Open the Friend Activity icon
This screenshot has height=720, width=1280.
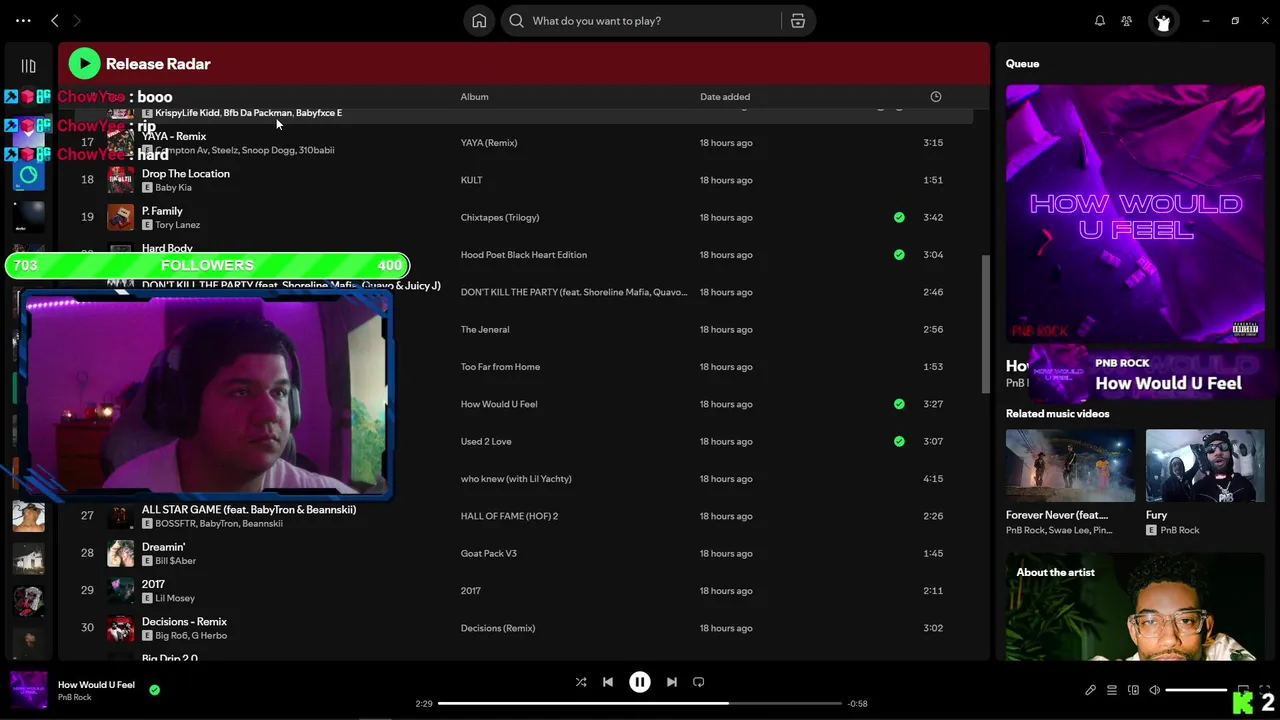(x=1127, y=20)
